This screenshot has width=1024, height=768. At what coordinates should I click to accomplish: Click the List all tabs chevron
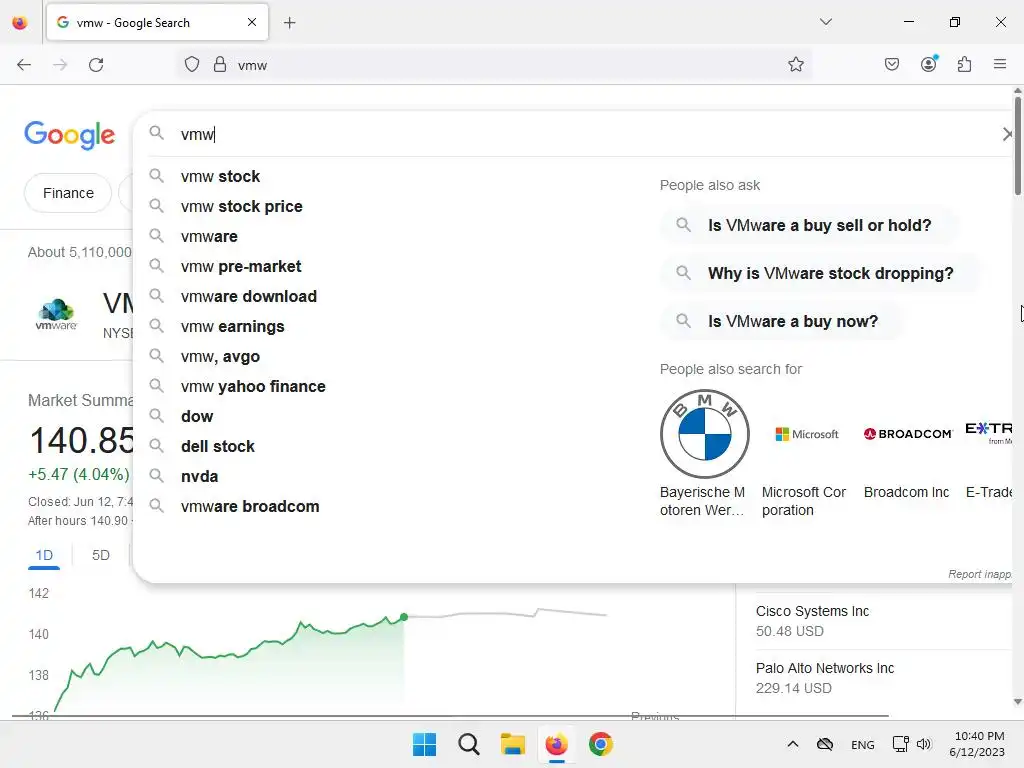825,22
